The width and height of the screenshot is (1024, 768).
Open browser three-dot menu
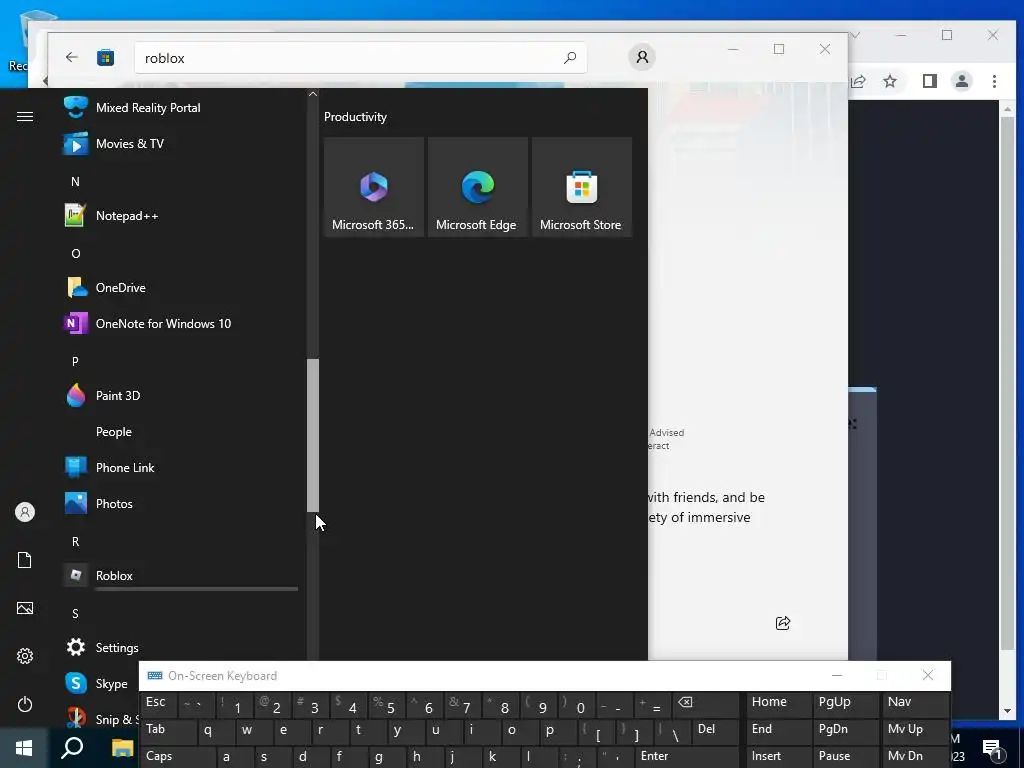tap(994, 81)
